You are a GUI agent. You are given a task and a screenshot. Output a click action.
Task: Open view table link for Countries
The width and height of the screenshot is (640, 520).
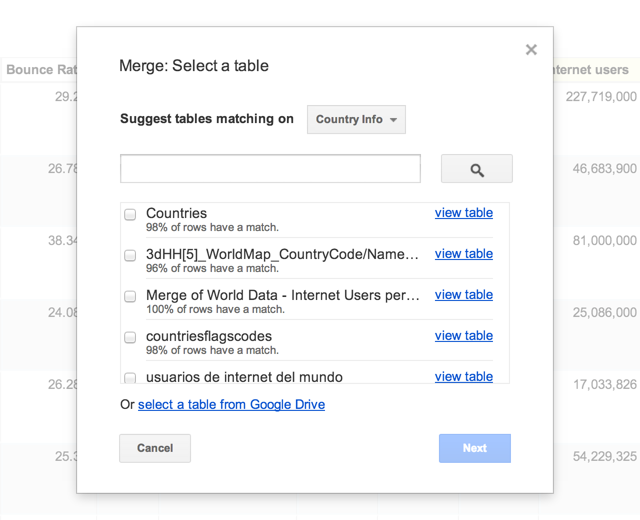point(464,213)
